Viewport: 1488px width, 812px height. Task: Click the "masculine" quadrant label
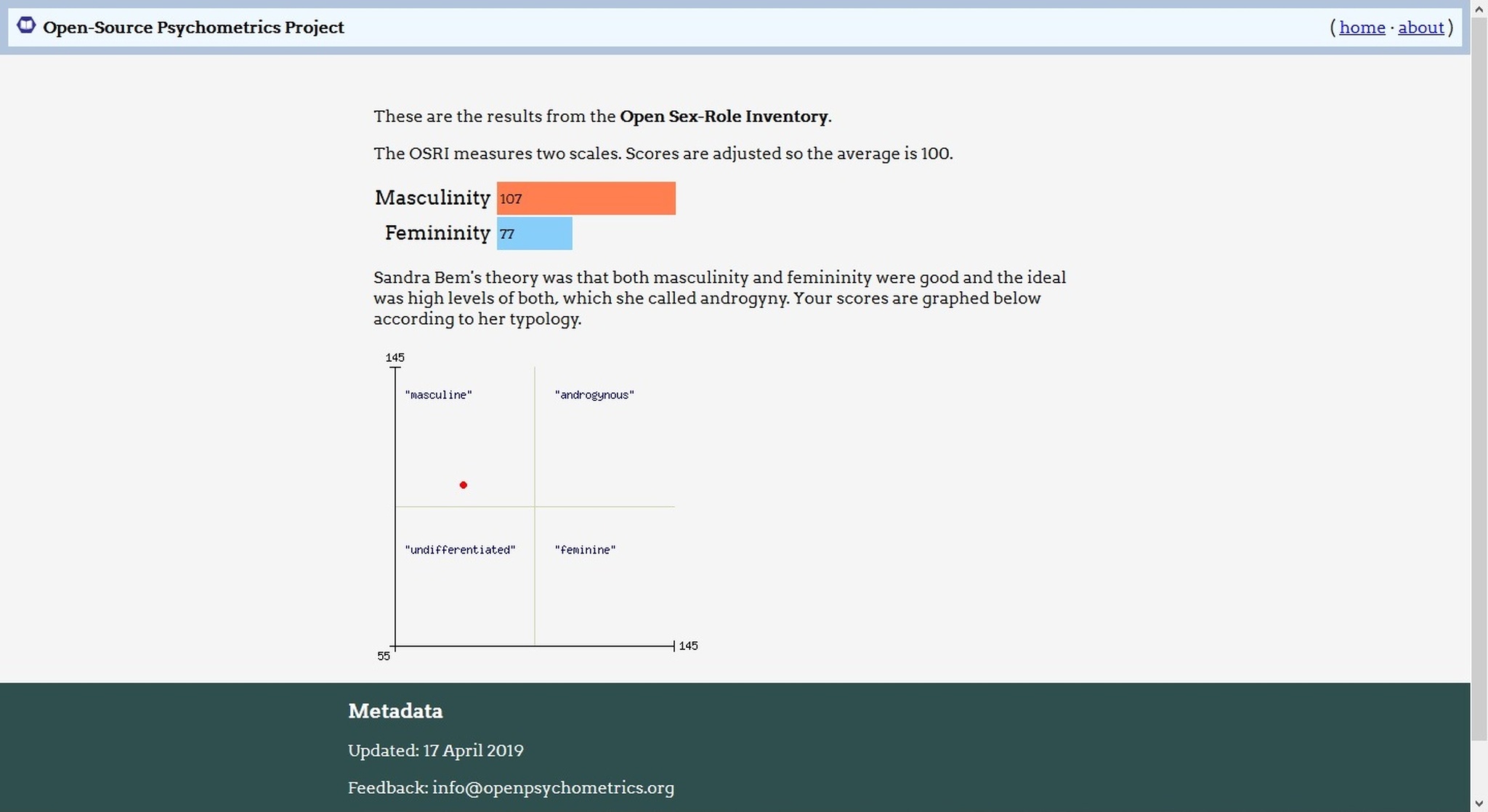click(x=438, y=395)
